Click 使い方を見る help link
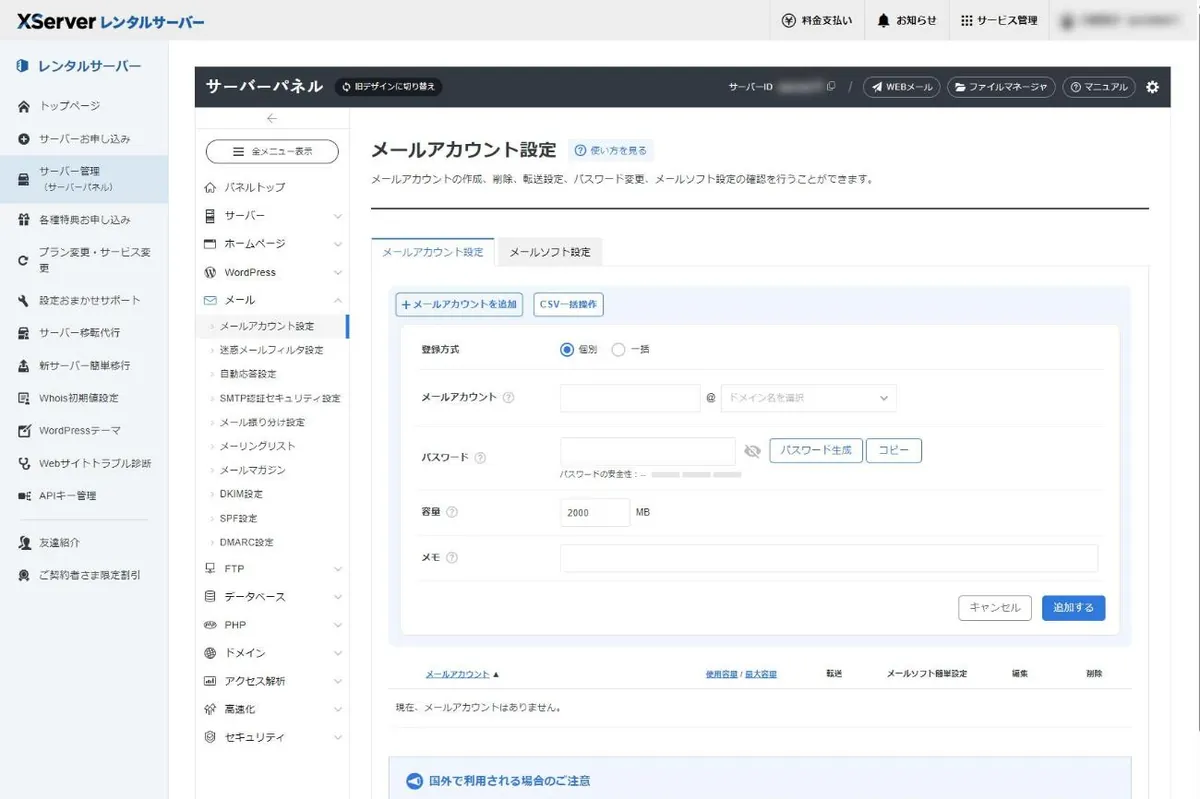The height and width of the screenshot is (799, 1200). tap(611, 151)
